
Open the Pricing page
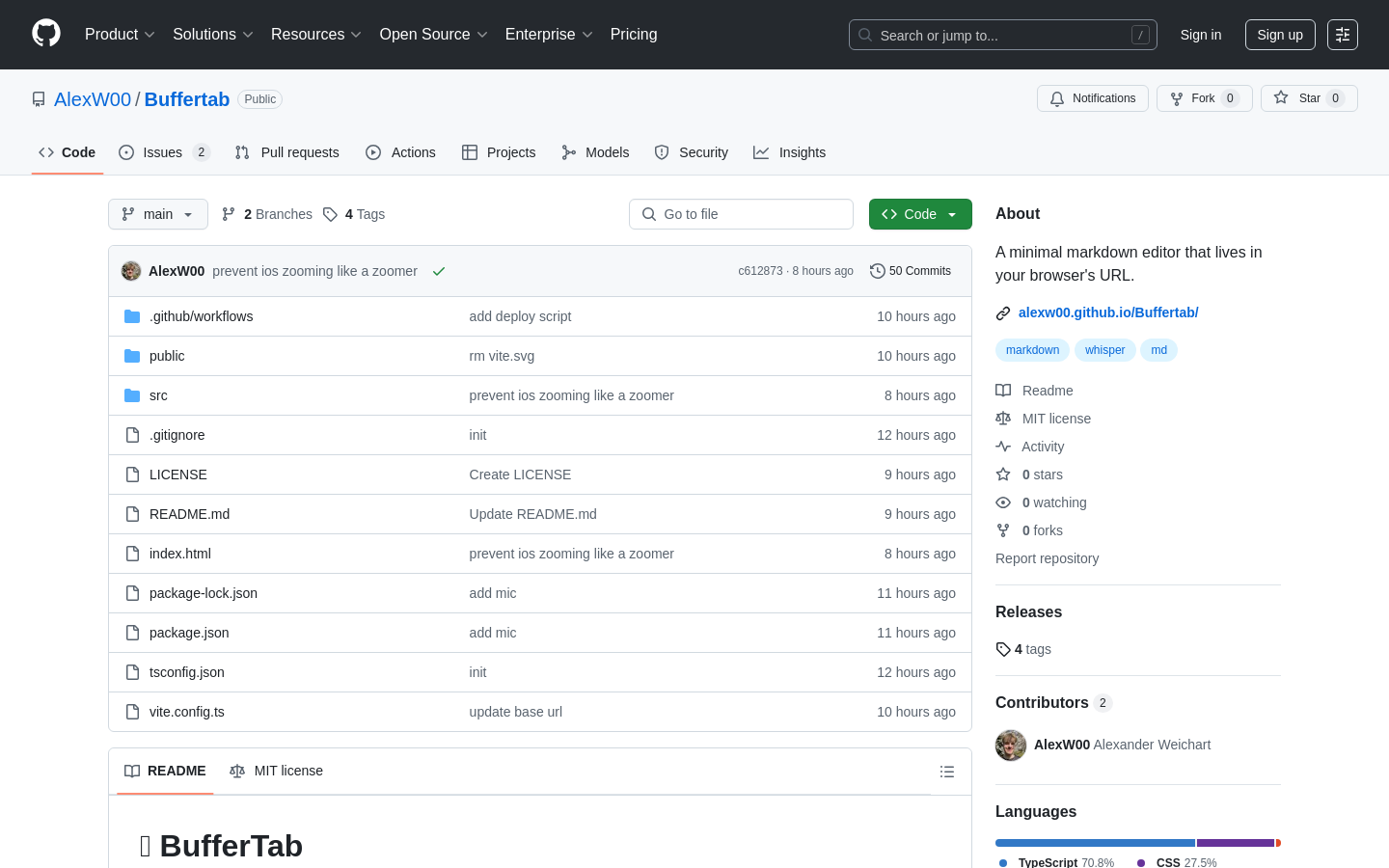coord(634,35)
